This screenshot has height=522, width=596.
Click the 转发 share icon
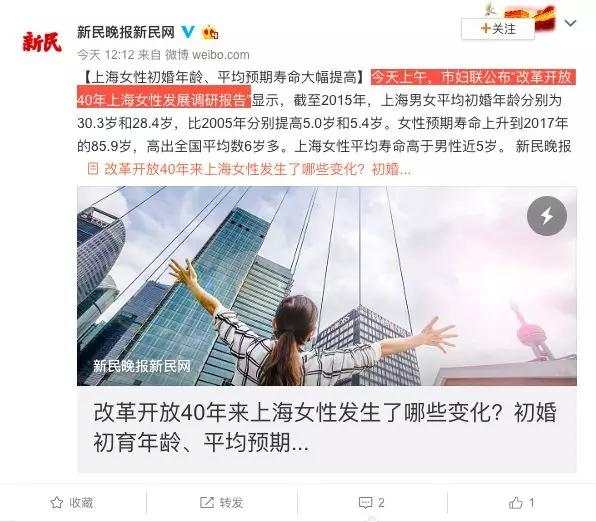point(207,503)
